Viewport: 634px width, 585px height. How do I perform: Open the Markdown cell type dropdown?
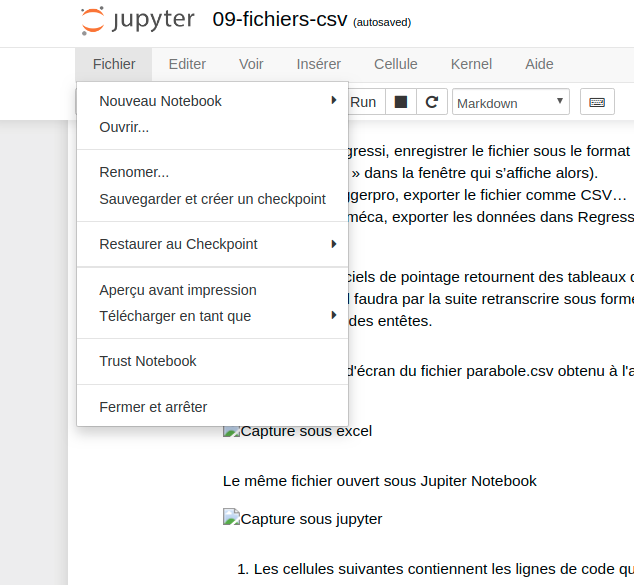point(511,102)
